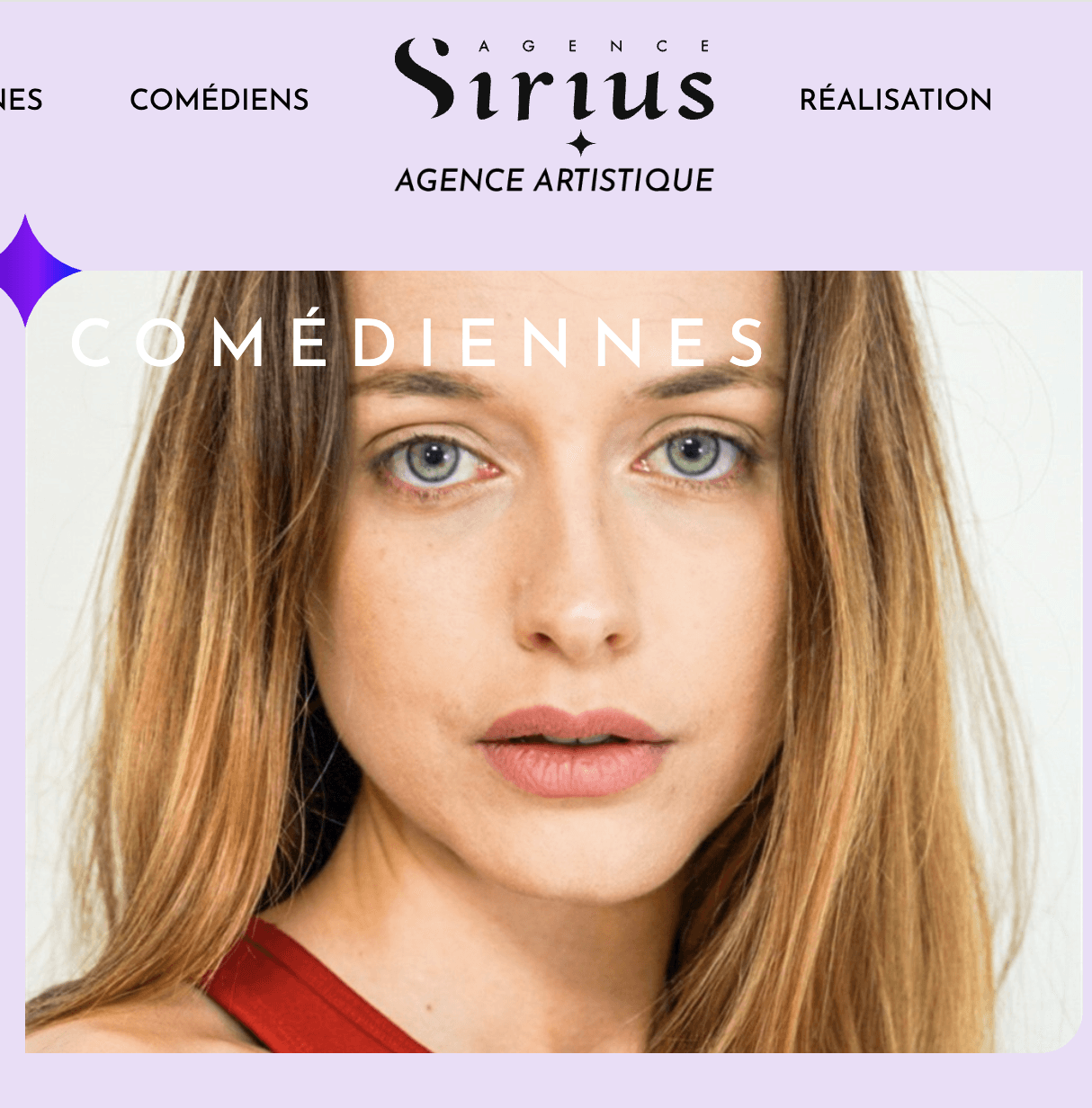The height and width of the screenshot is (1108, 1092).
Task: Click the lavender background below the photo
Action: tap(546, 1080)
